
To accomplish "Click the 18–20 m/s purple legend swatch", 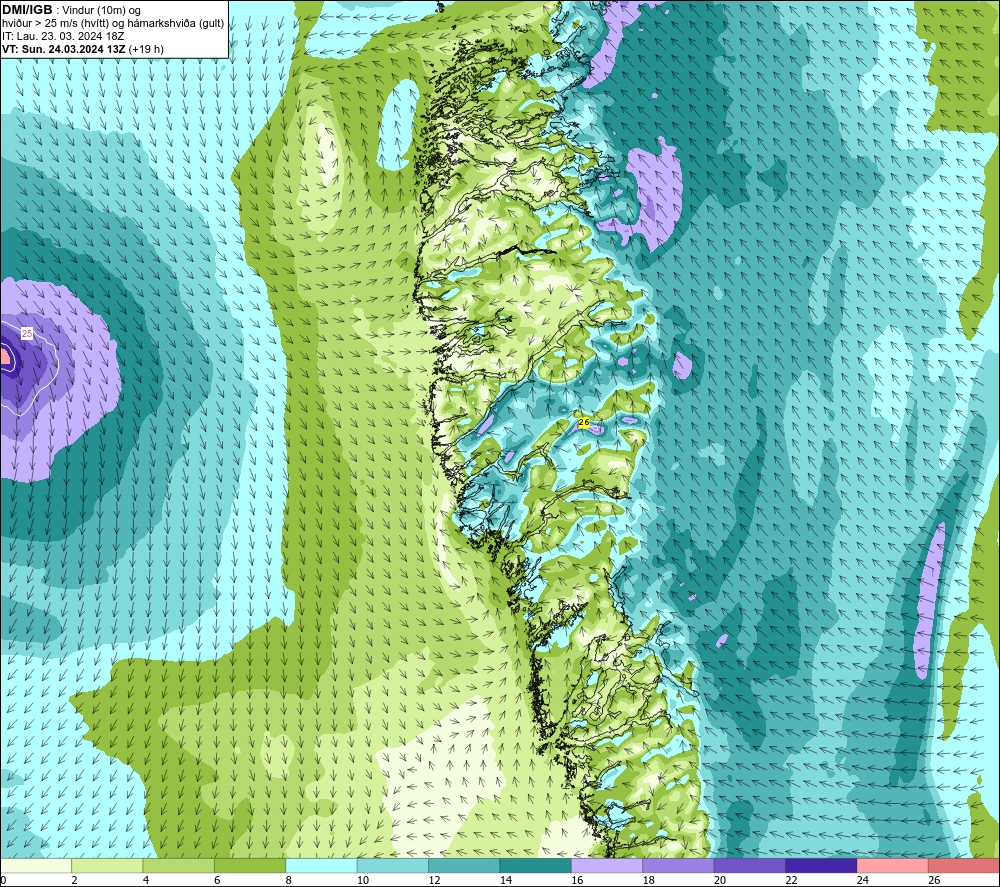I will coord(679,866).
